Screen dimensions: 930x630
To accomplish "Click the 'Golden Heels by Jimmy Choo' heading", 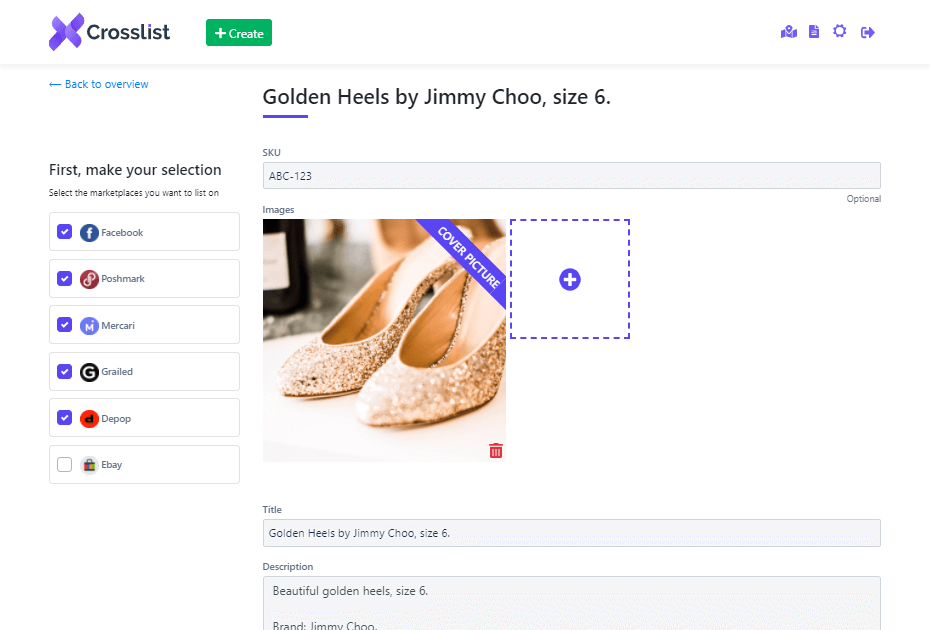I will [437, 97].
